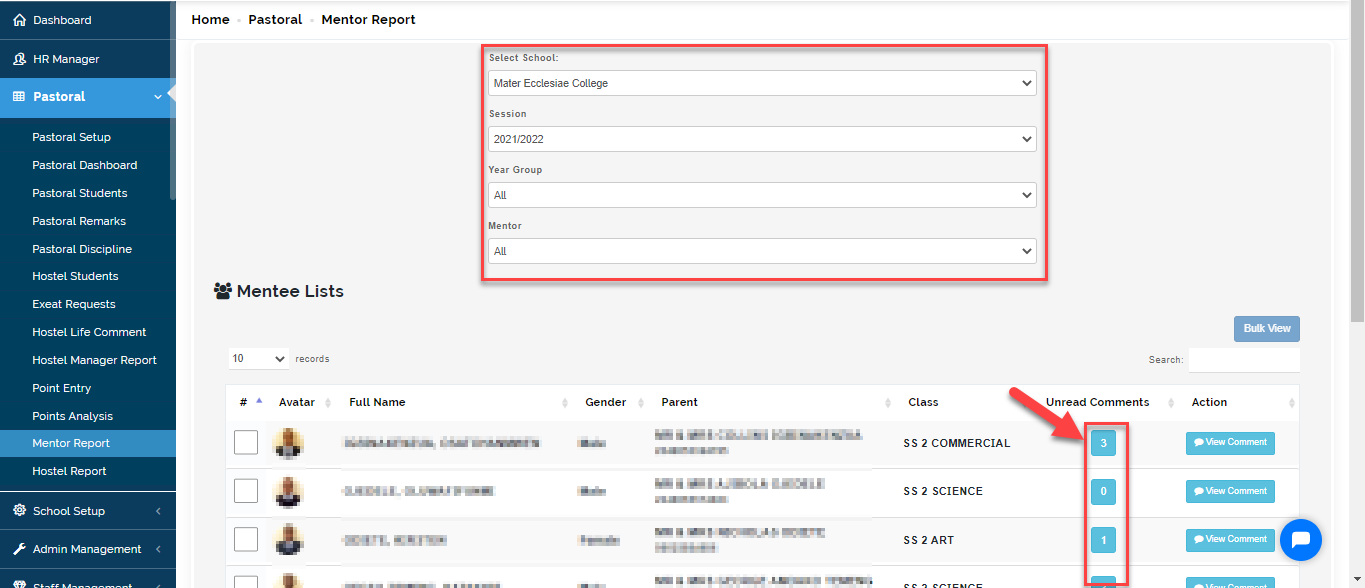Click the Admin Management wrench icon
Image resolution: width=1365 pixels, height=588 pixels.
[x=19, y=549]
